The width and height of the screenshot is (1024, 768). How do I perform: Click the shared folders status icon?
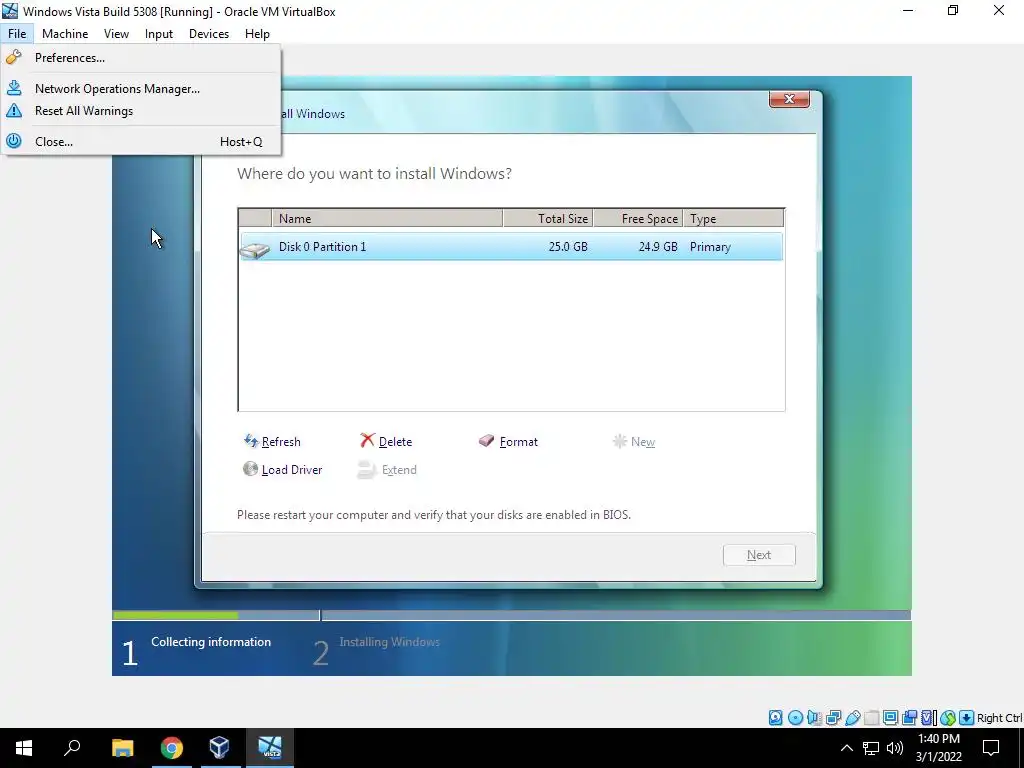pos(871,718)
